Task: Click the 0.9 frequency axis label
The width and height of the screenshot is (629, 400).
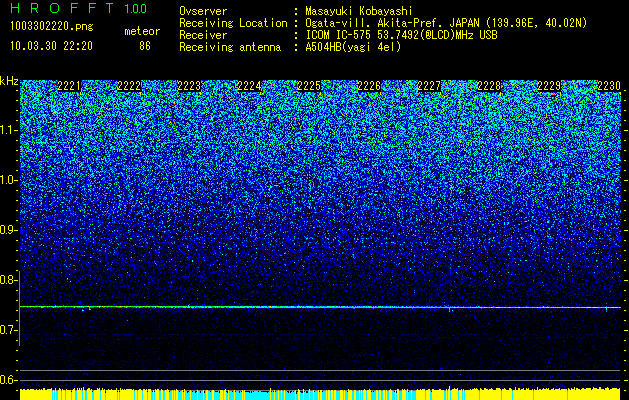Action: (x=8, y=230)
